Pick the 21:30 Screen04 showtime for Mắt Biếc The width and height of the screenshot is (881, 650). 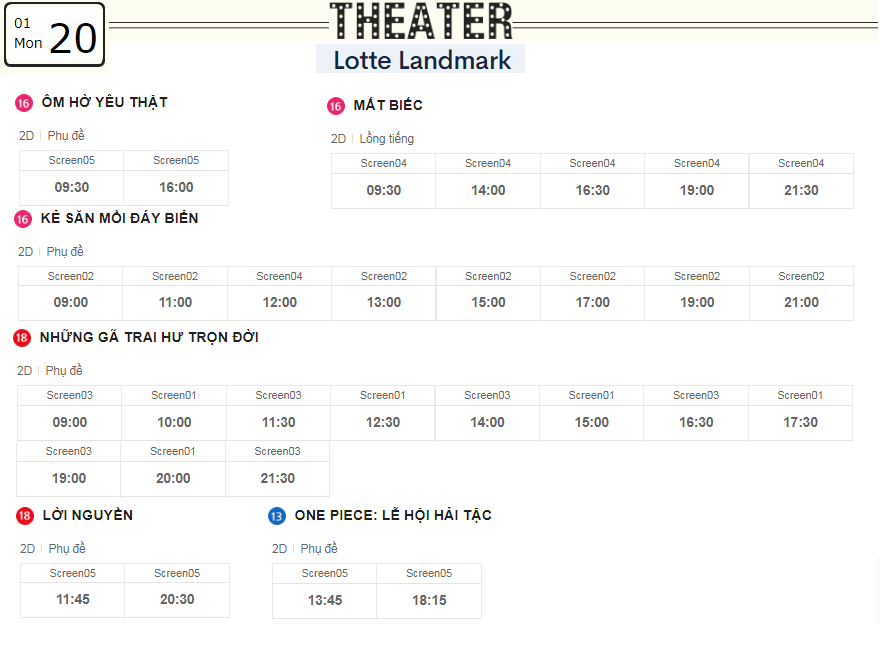pos(801,190)
